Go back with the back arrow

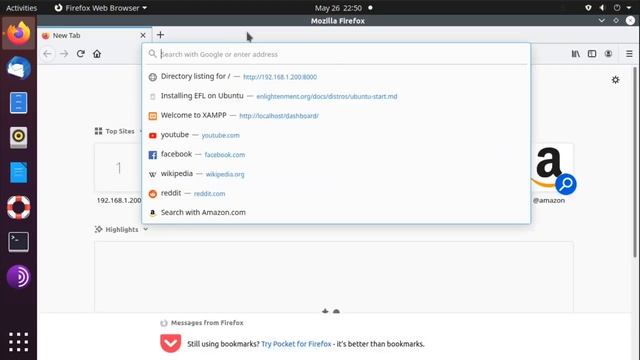(48, 54)
